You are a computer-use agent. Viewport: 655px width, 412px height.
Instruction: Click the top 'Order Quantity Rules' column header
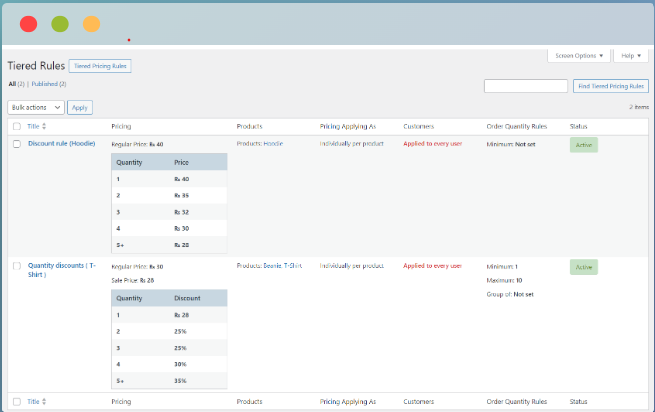click(x=517, y=126)
